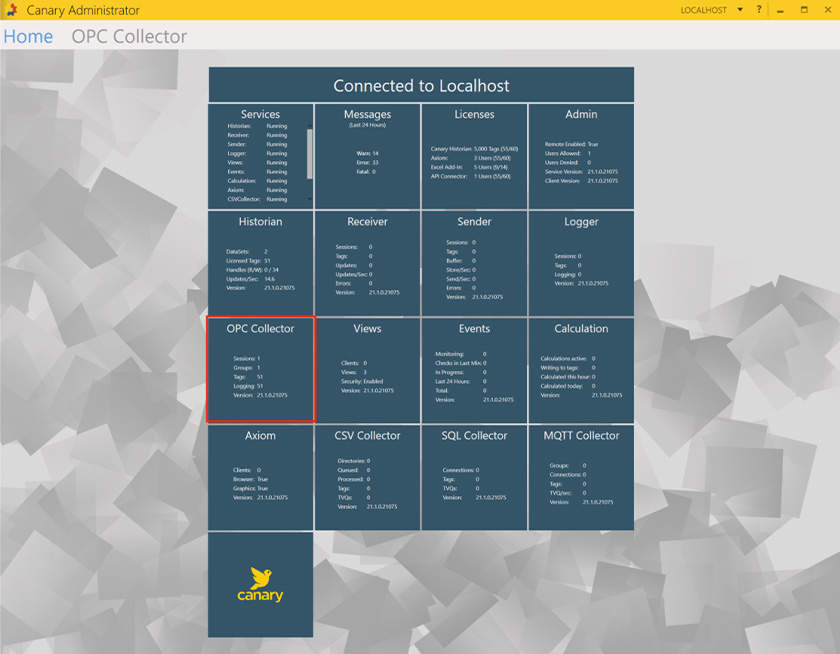This screenshot has width=840, height=654.
Task: Click the Services list scrollbar thumb
Action: 309,154
